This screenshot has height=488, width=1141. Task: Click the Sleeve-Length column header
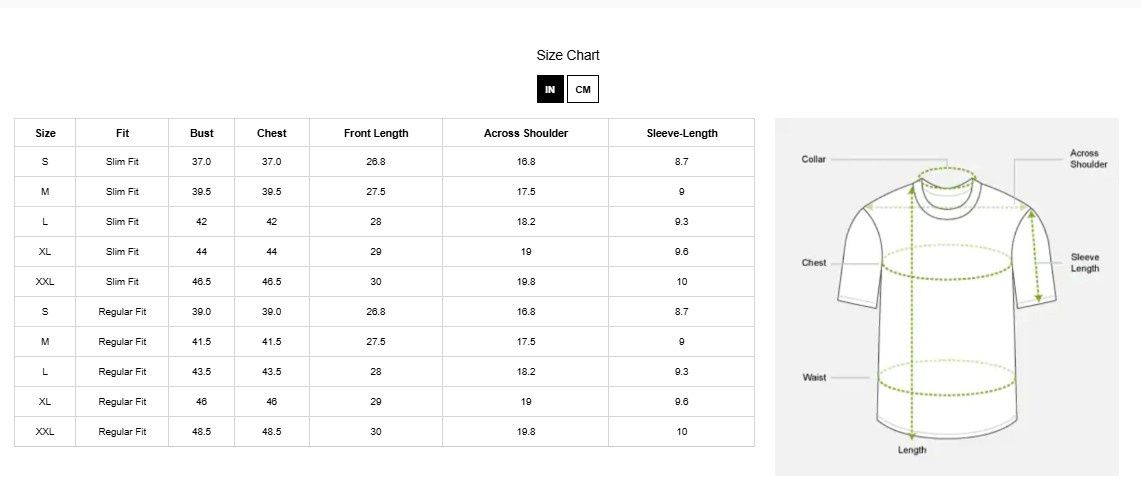pyautogui.click(x=682, y=133)
